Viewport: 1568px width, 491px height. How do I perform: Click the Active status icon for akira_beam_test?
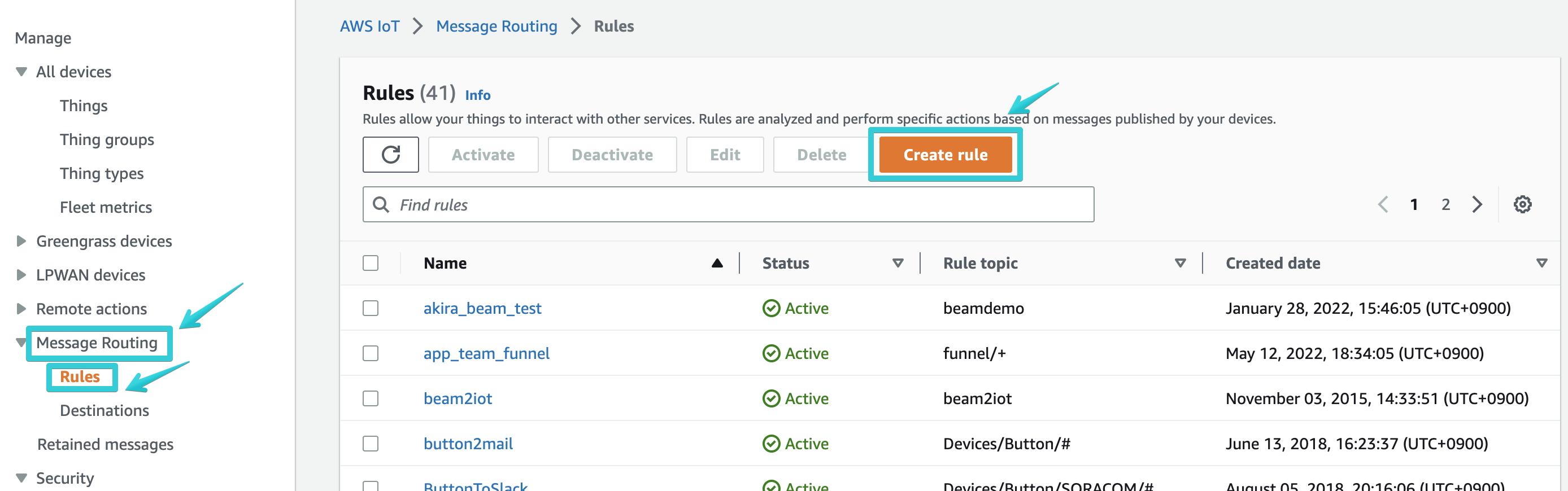(x=770, y=309)
